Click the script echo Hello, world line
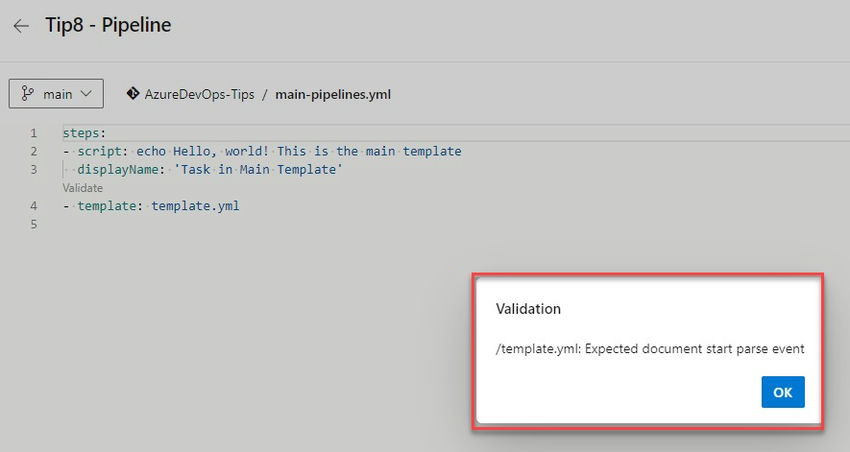This screenshot has width=850, height=452. [x=262, y=151]
